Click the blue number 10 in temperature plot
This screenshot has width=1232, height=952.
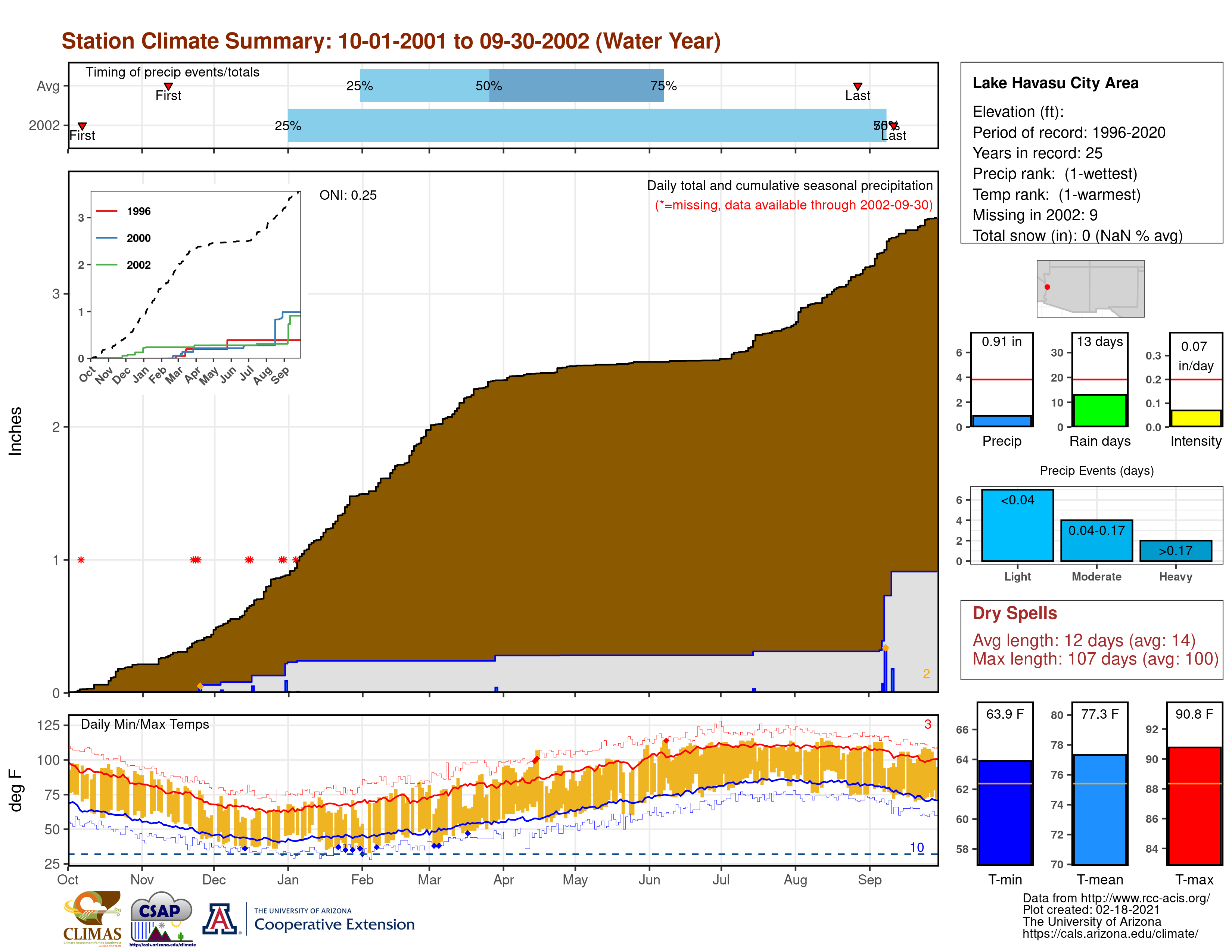coord(917,848)
